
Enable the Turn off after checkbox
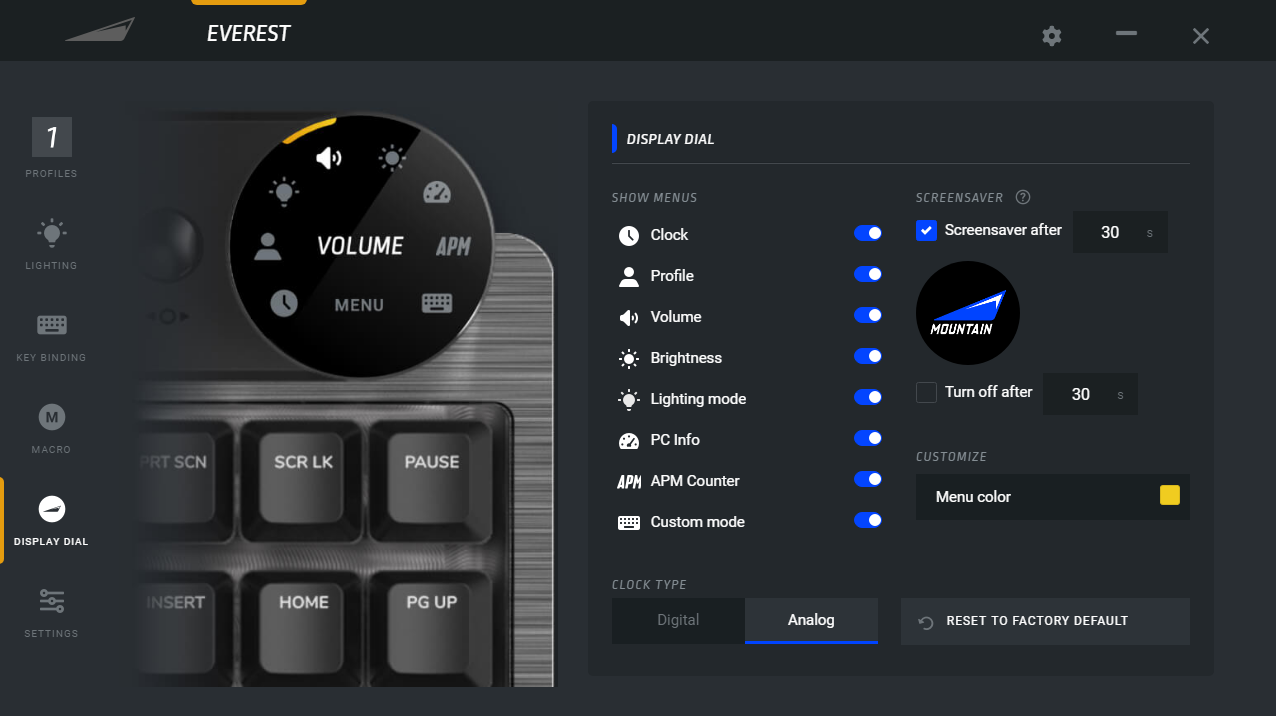click(926, 392)
